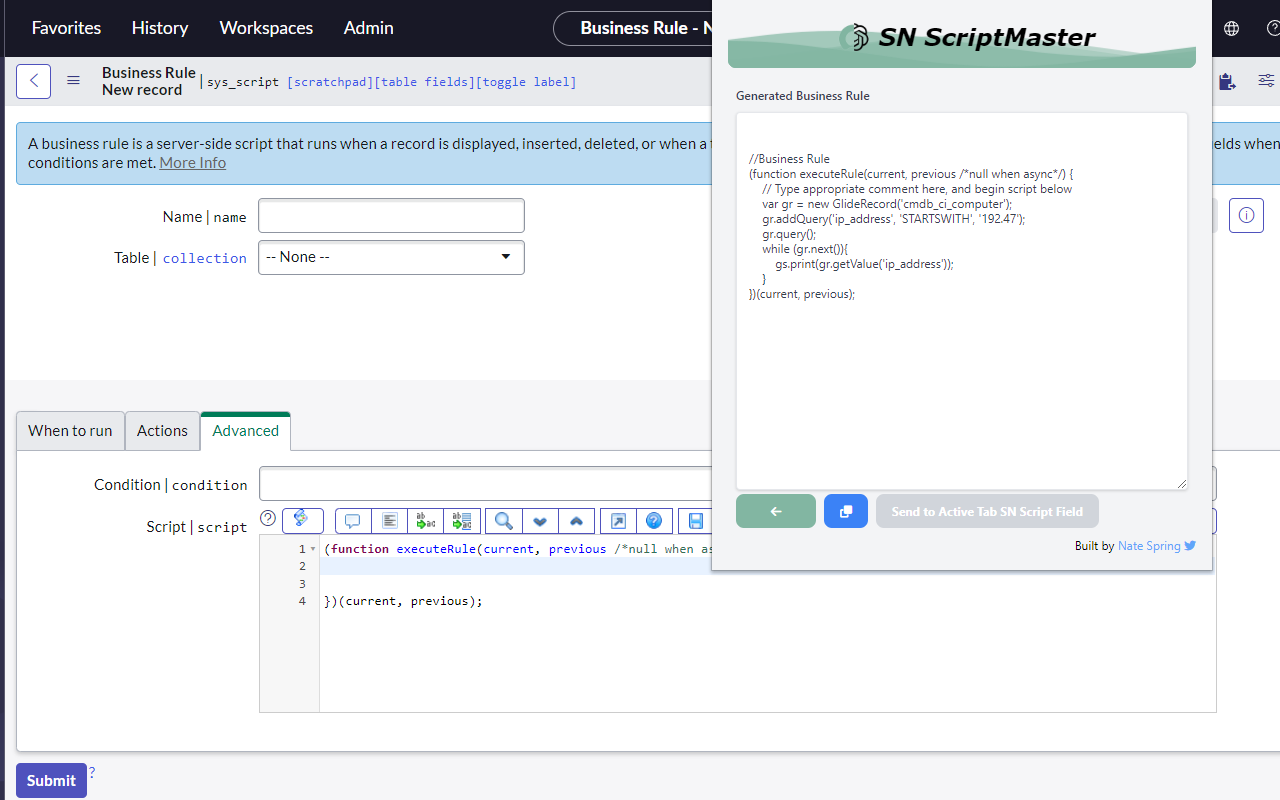
Task: Open Nate Spring Twitter link
Action: click(1156, 546)
